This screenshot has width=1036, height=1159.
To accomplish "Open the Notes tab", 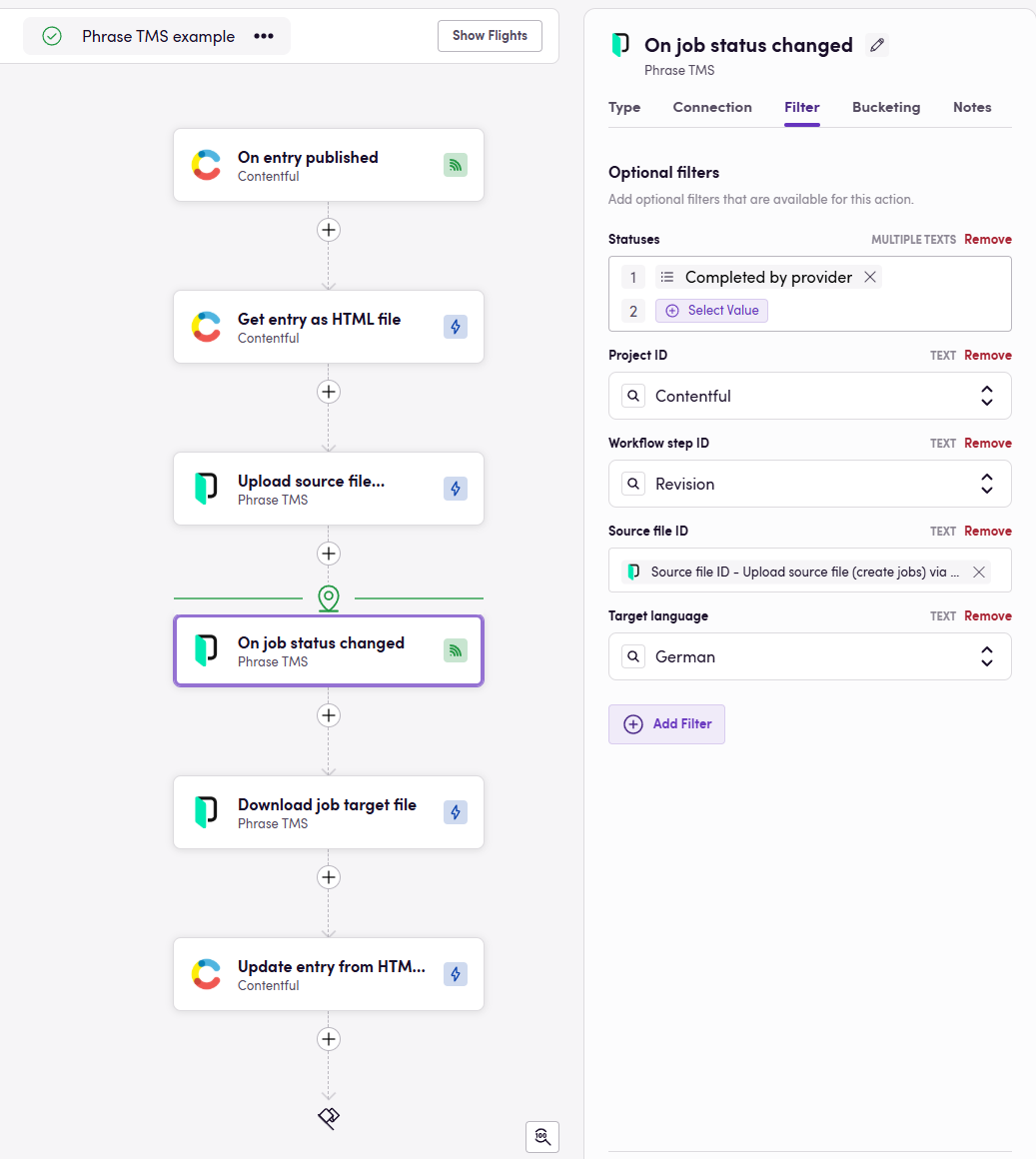I will pos(972,107).
